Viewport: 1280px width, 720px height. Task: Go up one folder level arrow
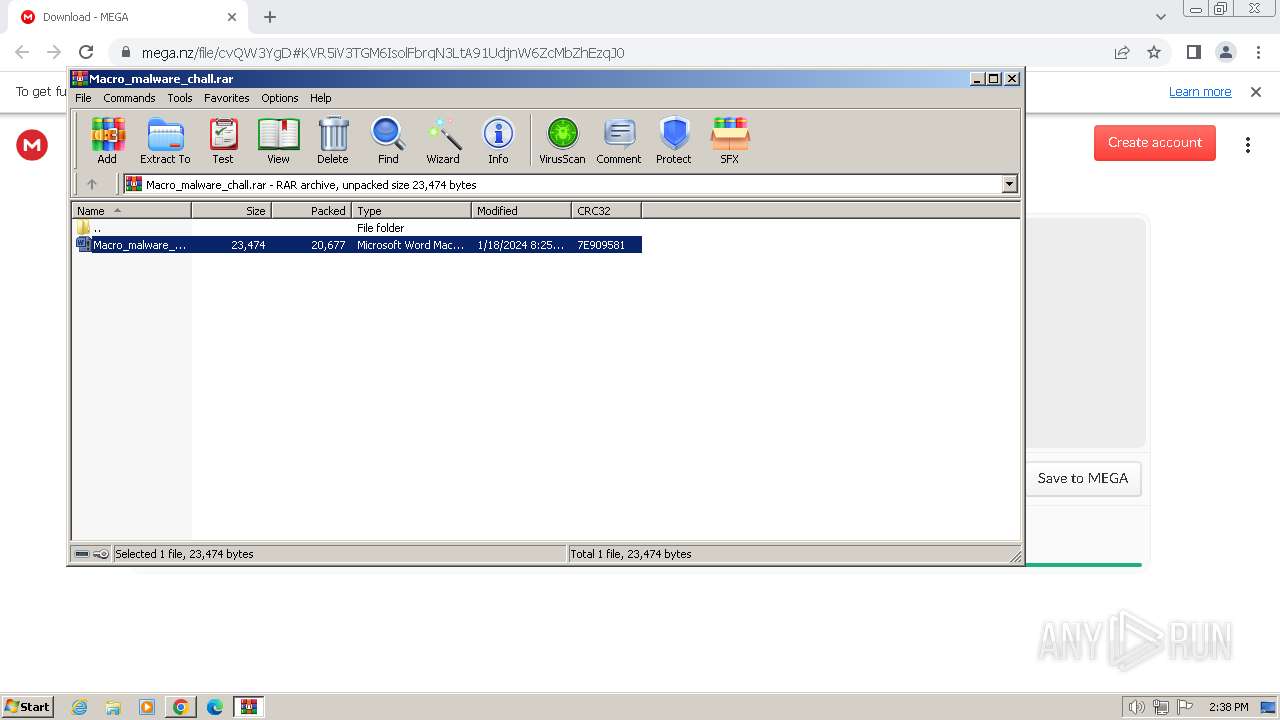(x=92, y=184)
